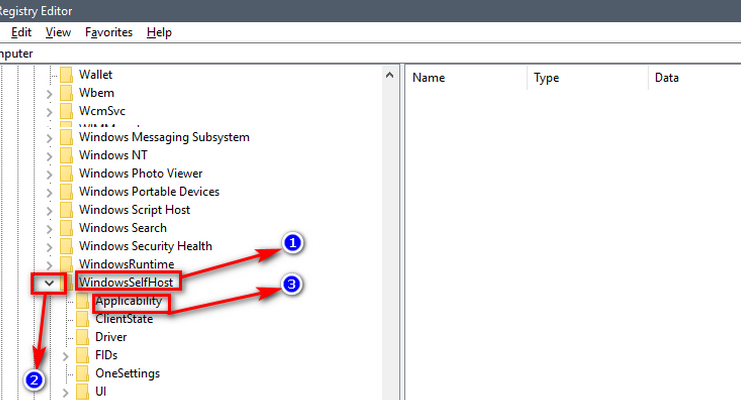Select the Driver key label
This screenshot has width=741, height=400.
click(111, 337)
